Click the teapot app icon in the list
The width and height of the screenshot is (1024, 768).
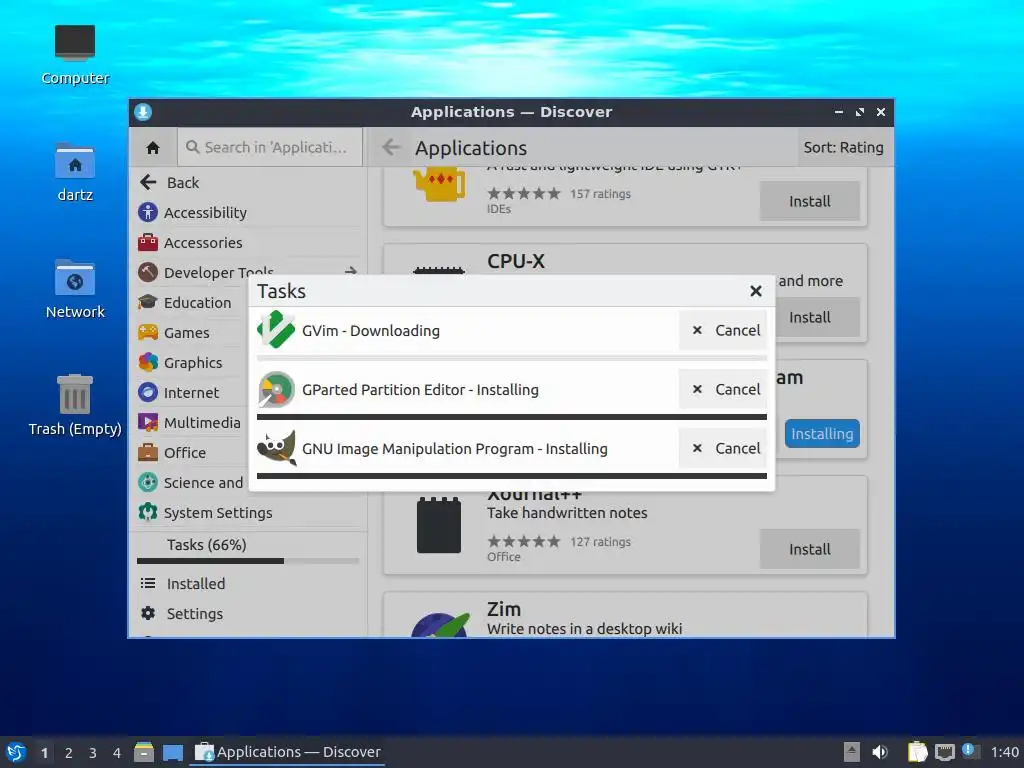[x=440, y=184]
